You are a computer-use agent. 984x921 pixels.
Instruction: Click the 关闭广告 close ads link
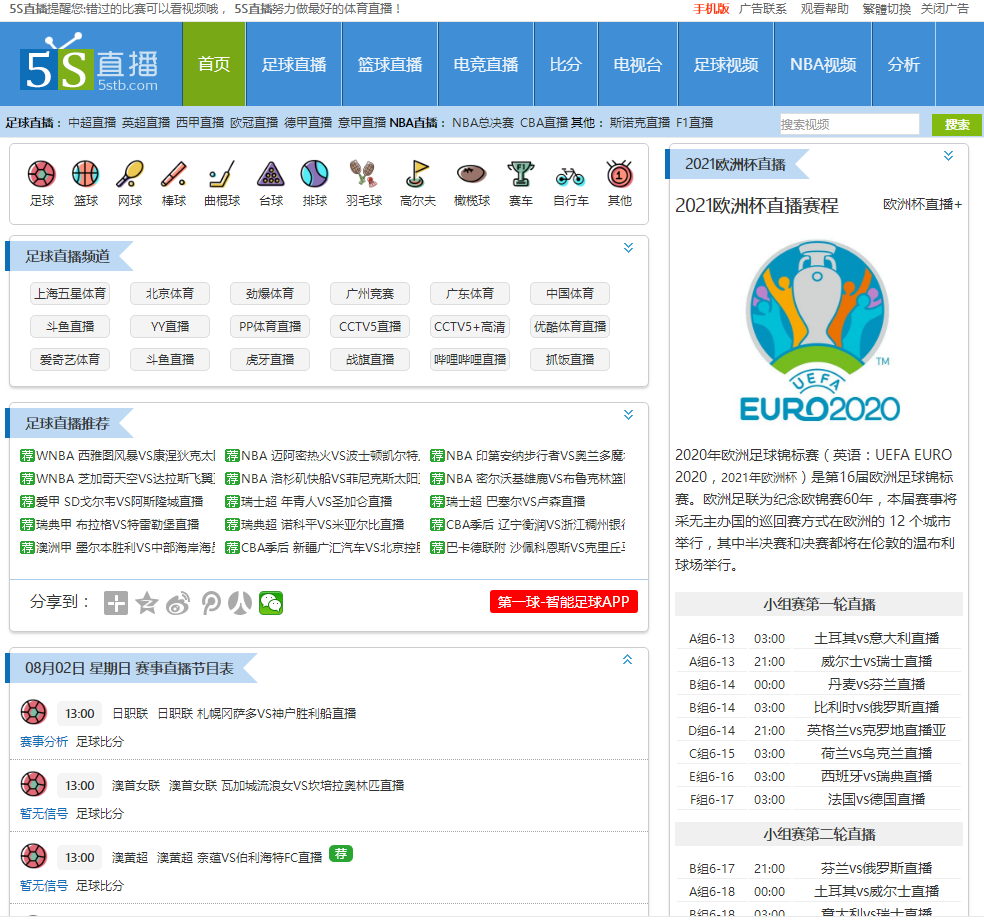point(944,9)
